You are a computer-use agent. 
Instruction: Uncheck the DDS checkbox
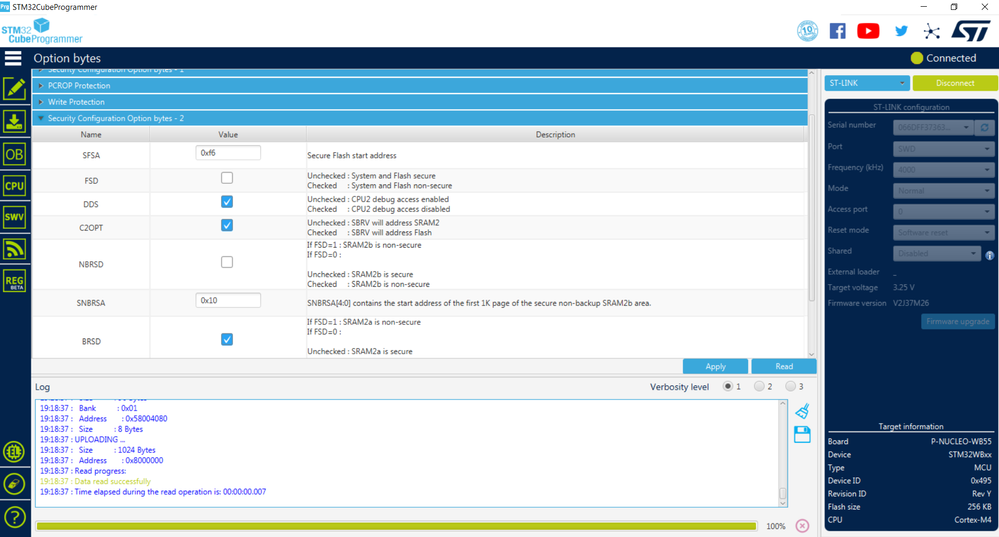point(227,201)
